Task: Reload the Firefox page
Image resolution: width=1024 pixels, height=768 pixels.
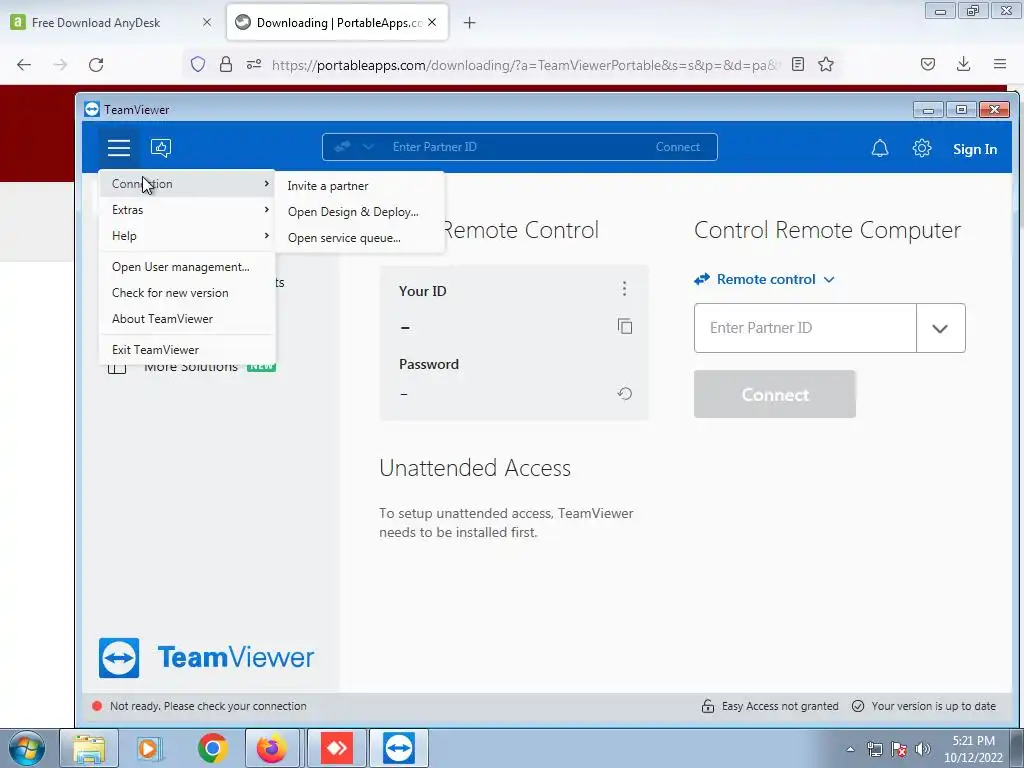Action: (96, 65)
